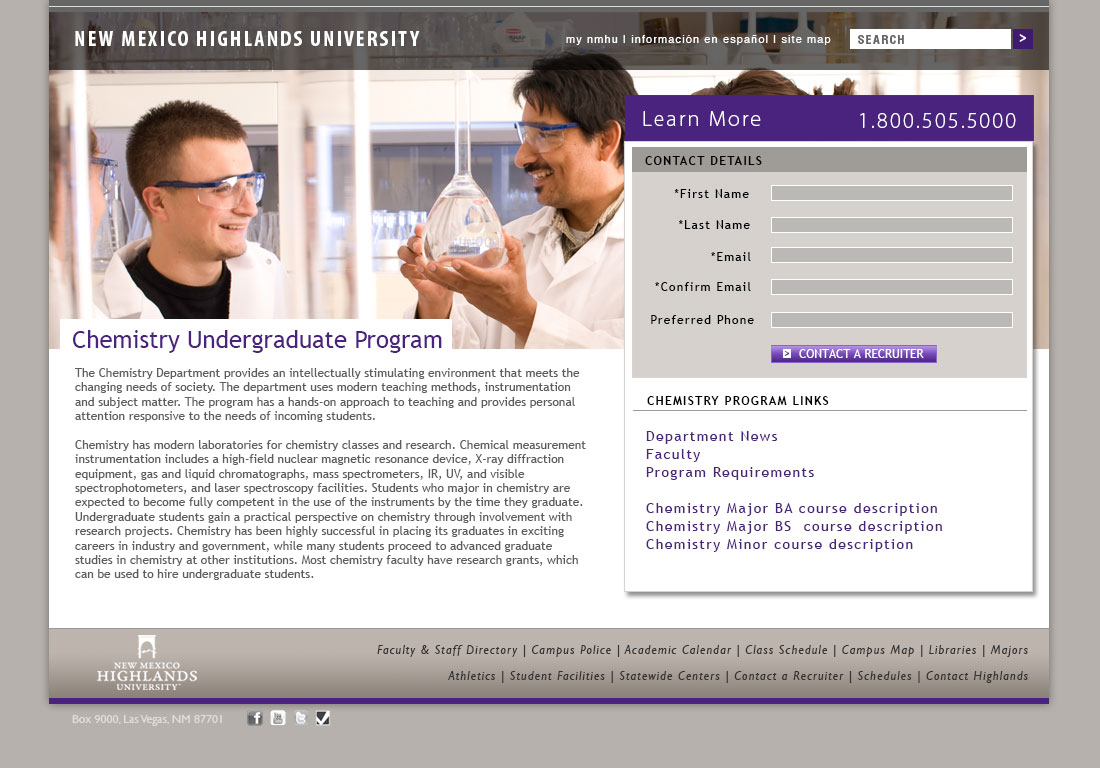Open the my nmhu link
This screenshot has width=1100, height=768.
point(591,39)
